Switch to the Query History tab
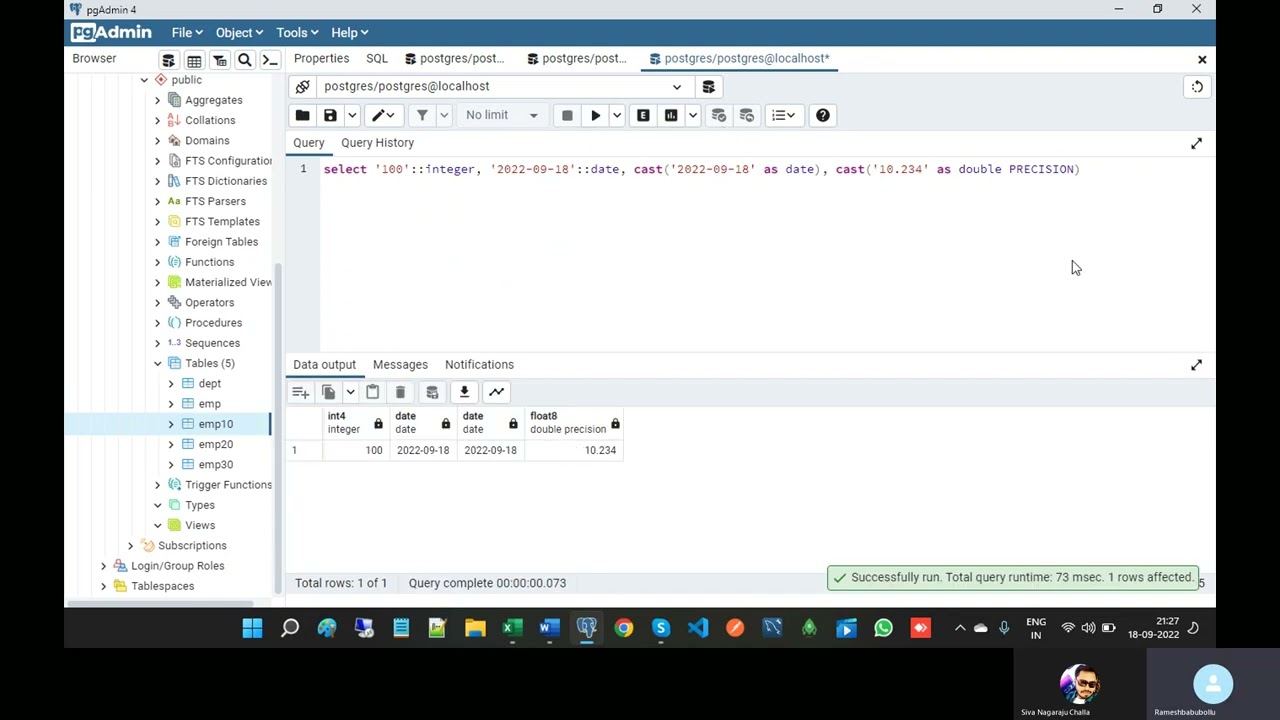Viewport: 1280px width, 720px height. tap(377, 143)
